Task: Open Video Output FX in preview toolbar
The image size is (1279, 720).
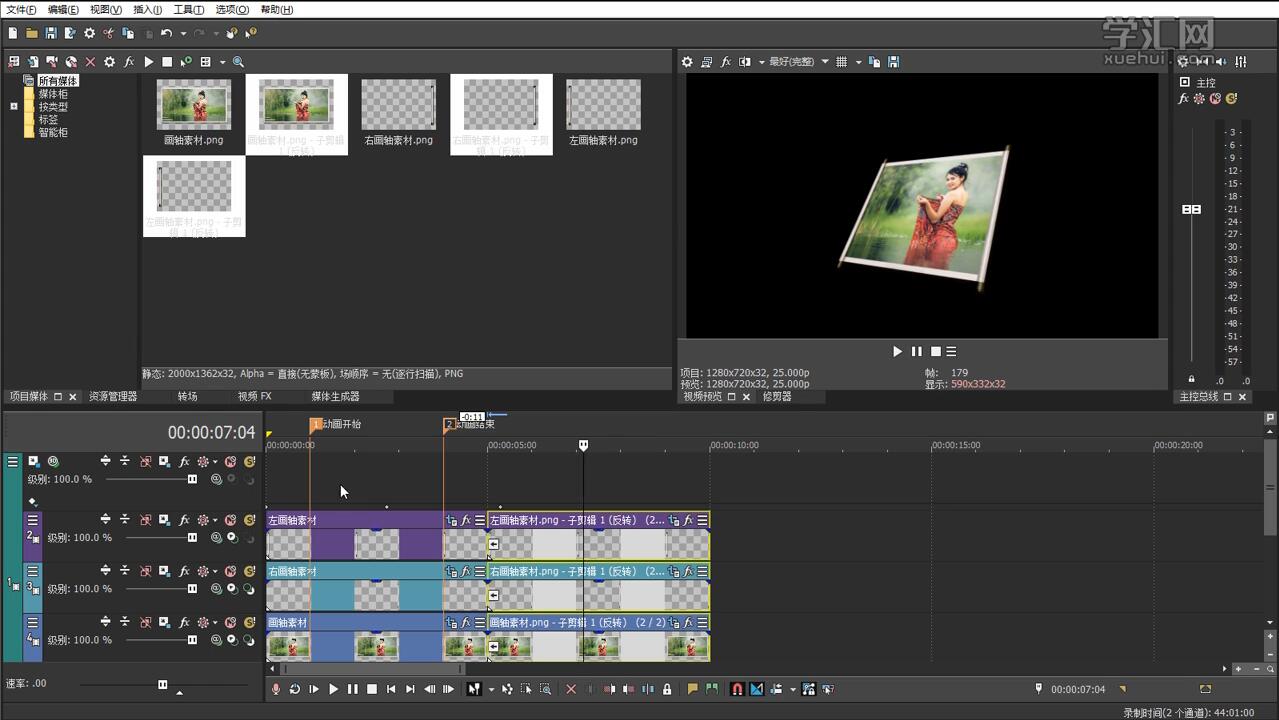Action: pyautogui.click(x=726, y=62)
